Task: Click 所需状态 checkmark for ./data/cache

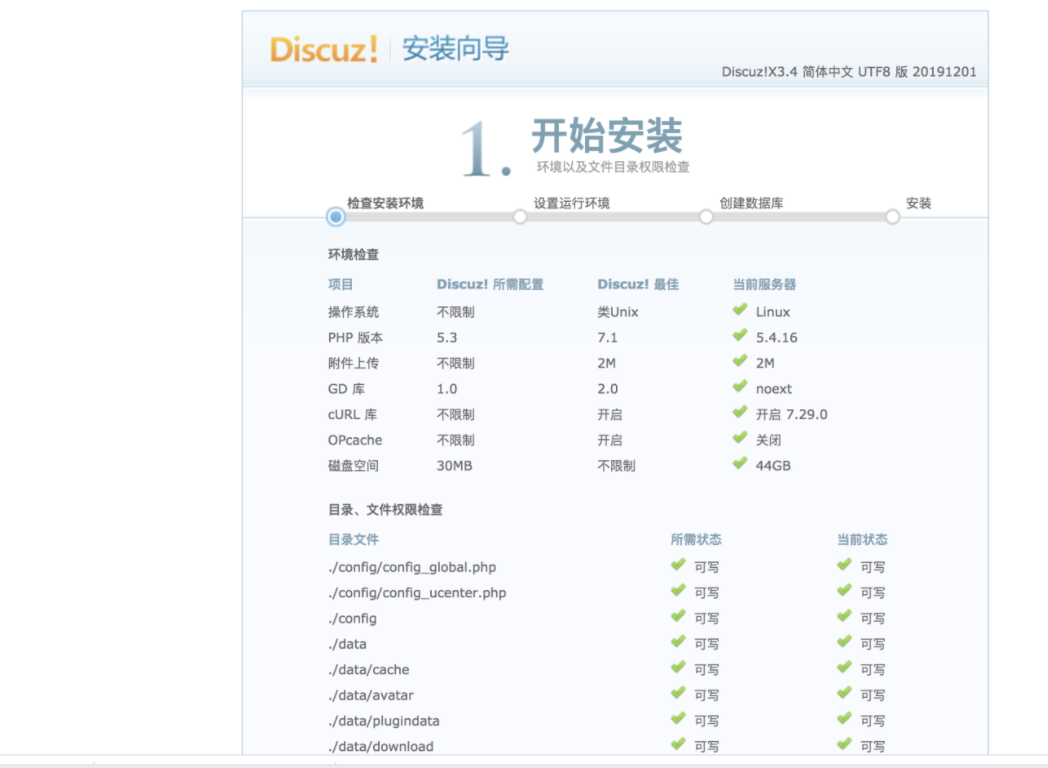Action: (x=678, y=667)
